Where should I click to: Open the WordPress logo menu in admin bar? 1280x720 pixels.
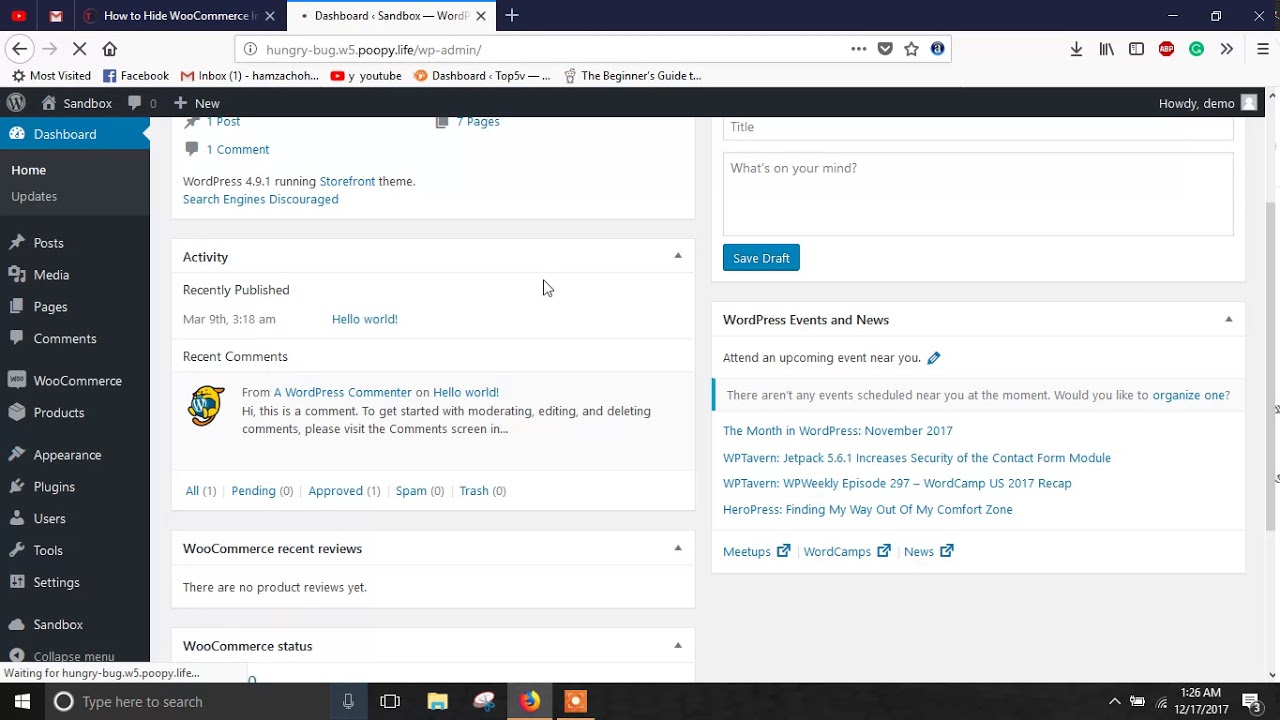[x=16, y=103]
